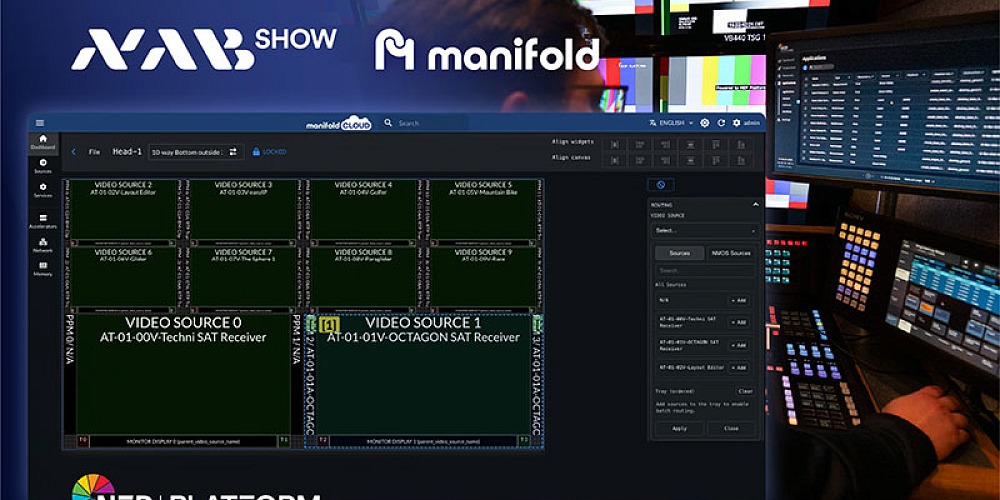
Task: Click the refresh icon in top bar
Action: (721, 123)
